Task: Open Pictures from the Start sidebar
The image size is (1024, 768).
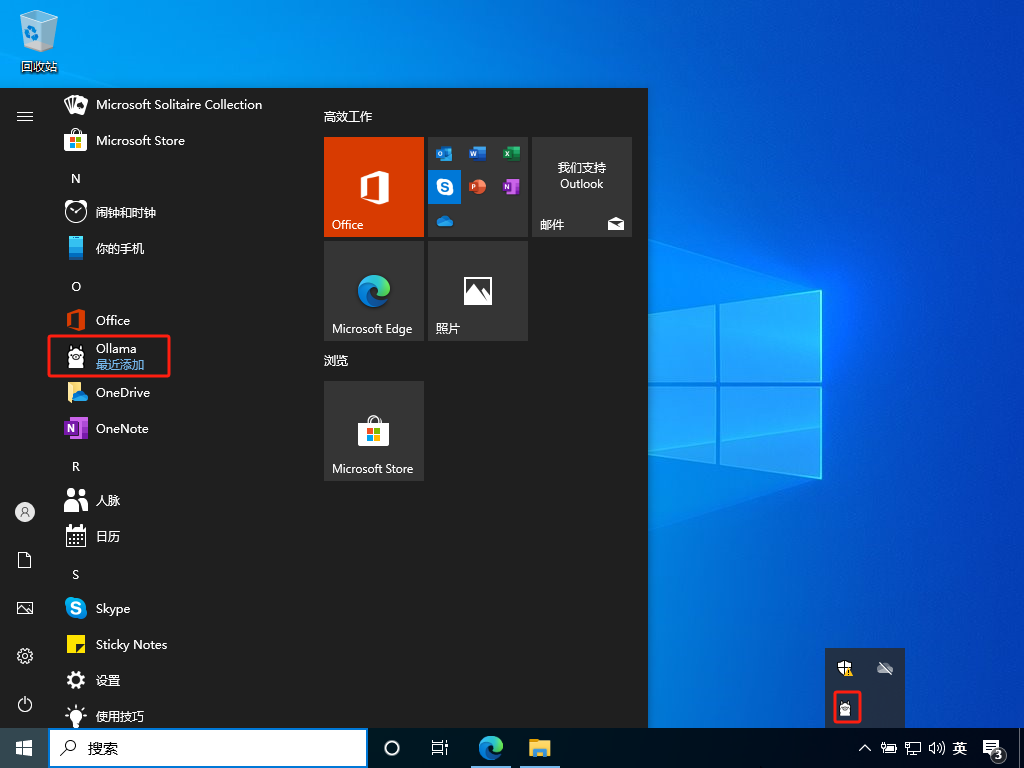Action: (25, 608)
